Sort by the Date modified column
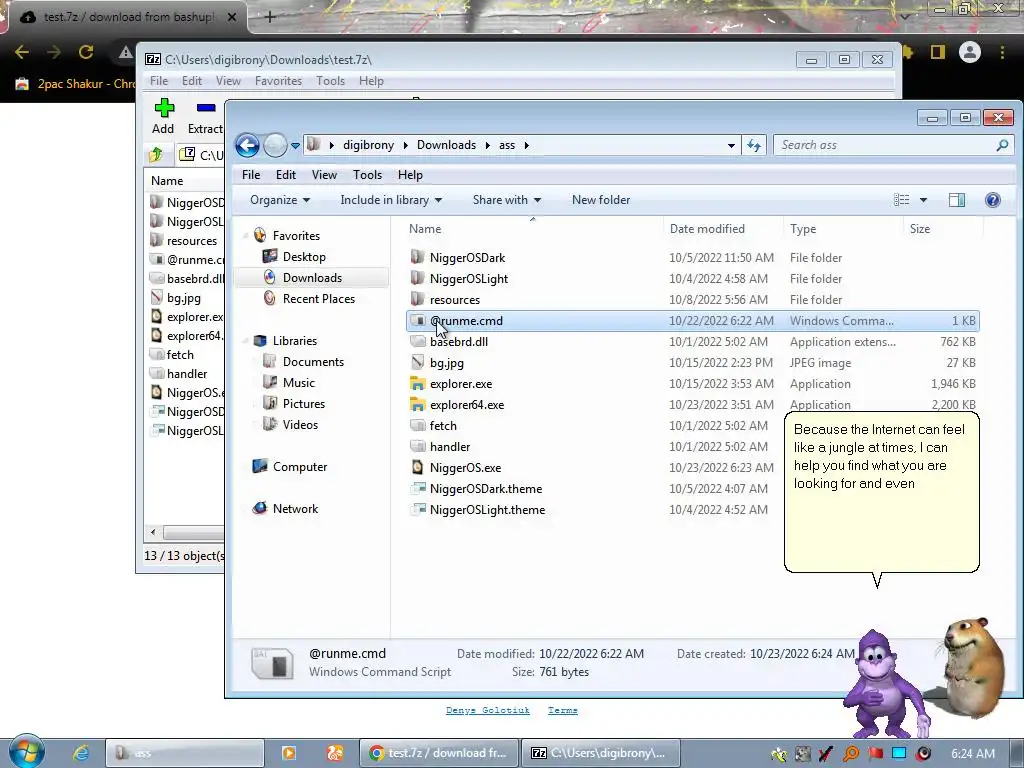Screen dimensions: 1024x768 [x=707, y=229]
